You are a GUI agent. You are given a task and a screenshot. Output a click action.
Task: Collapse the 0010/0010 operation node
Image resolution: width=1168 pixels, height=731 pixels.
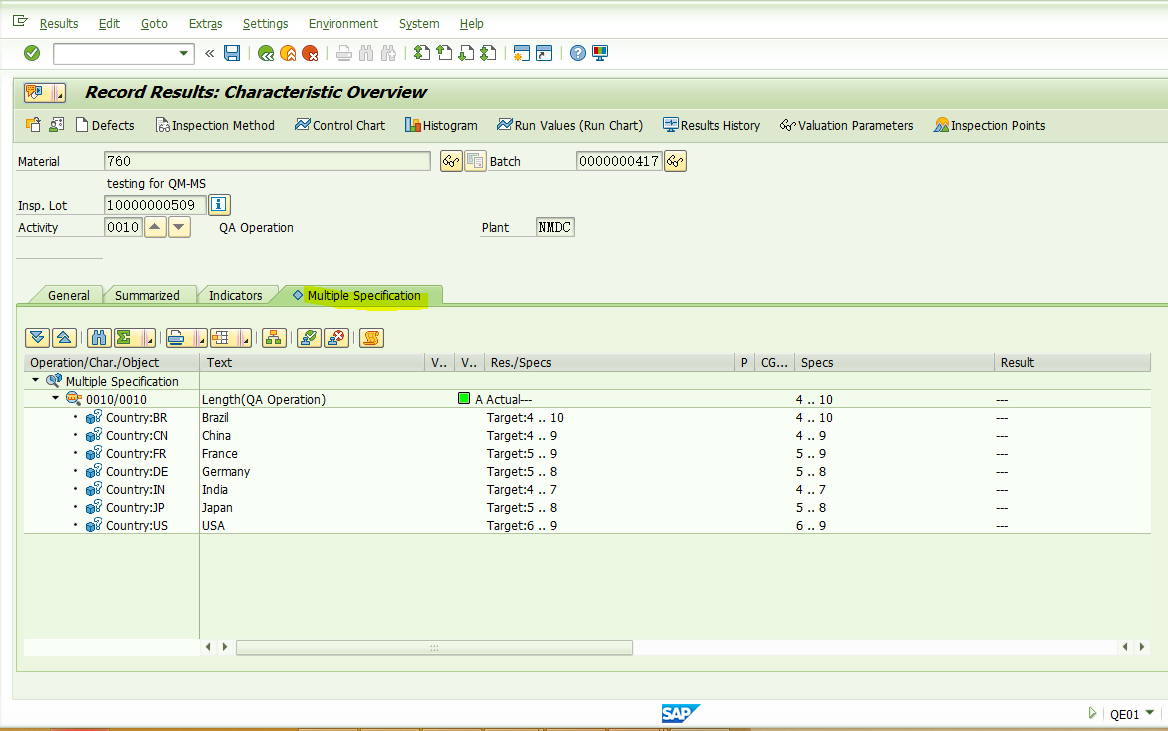coord(56,399)
